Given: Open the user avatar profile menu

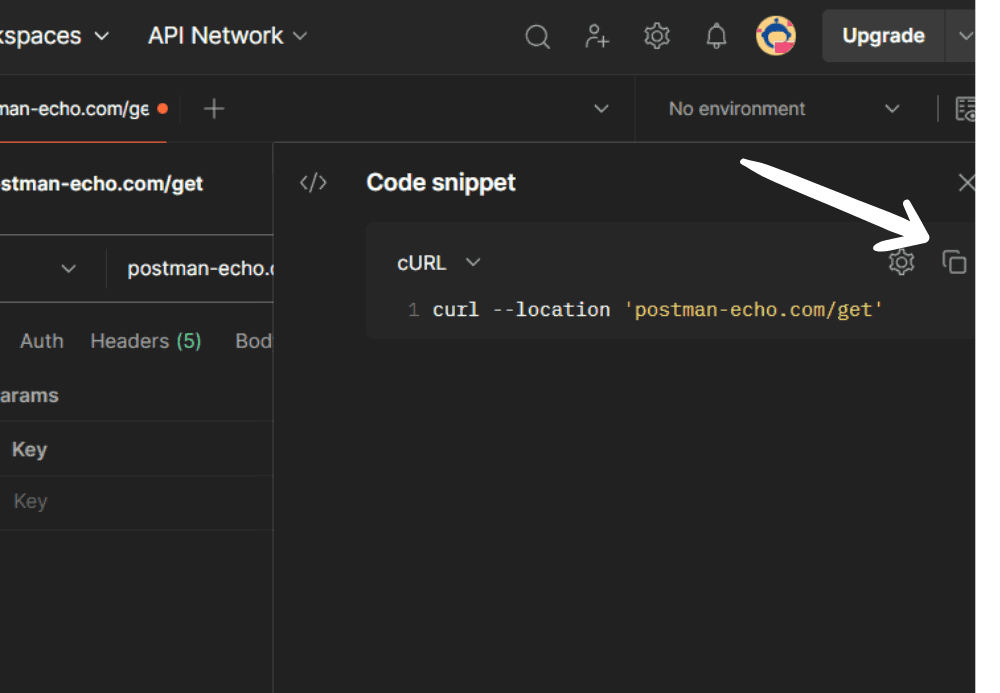Looking at the screenshot, I should point(776,36).
